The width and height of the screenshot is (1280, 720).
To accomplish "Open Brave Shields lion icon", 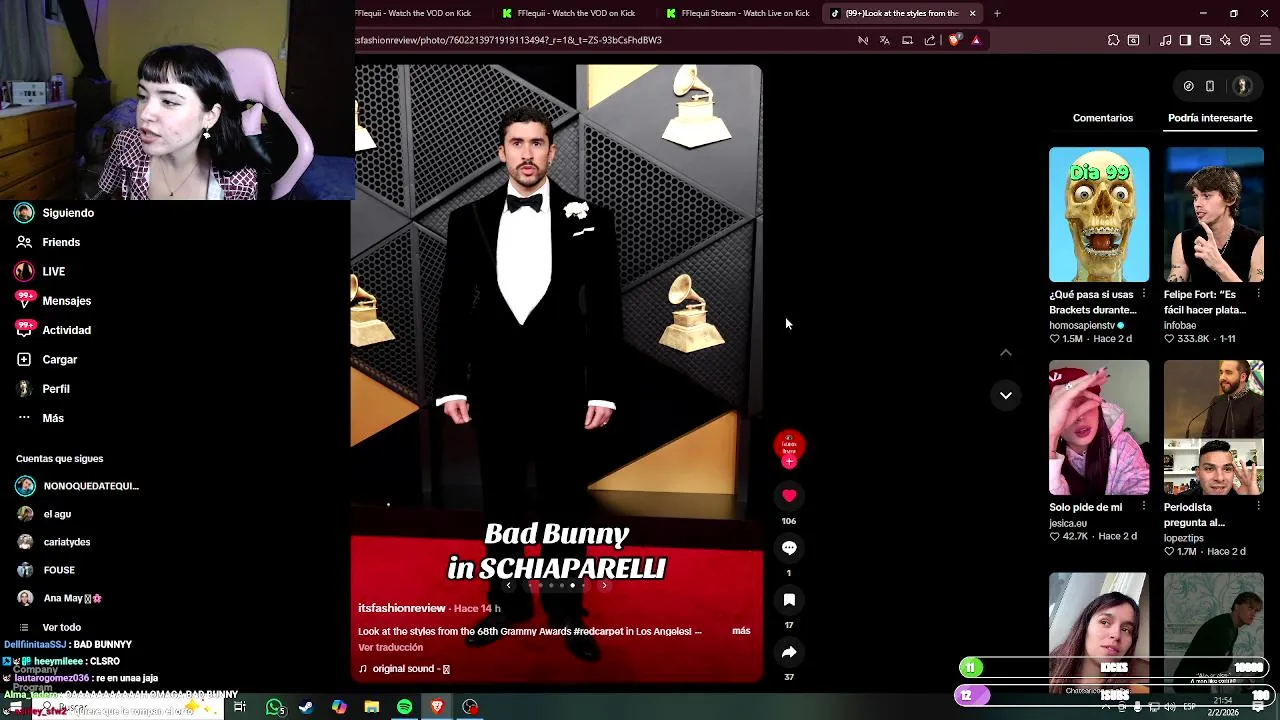I will pyautogui.click(x=954, y=40).
